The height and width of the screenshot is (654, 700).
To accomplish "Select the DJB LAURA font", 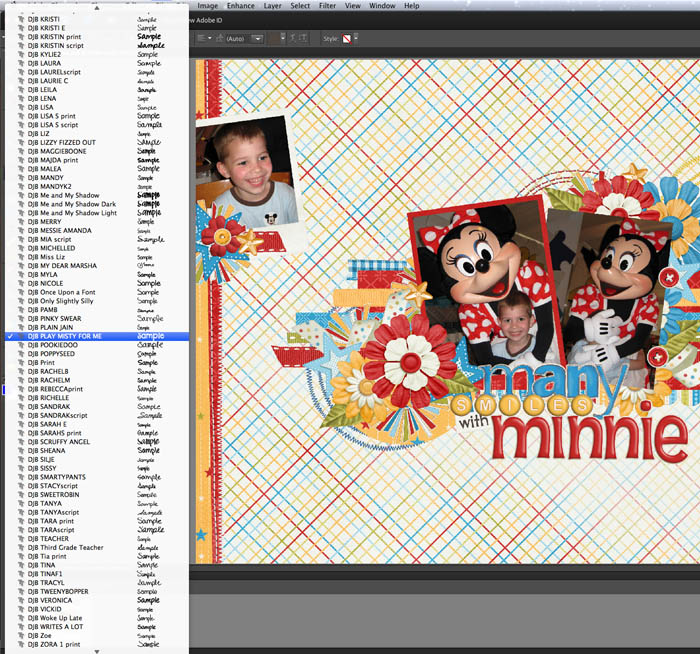I will click(x=97, y=63).
